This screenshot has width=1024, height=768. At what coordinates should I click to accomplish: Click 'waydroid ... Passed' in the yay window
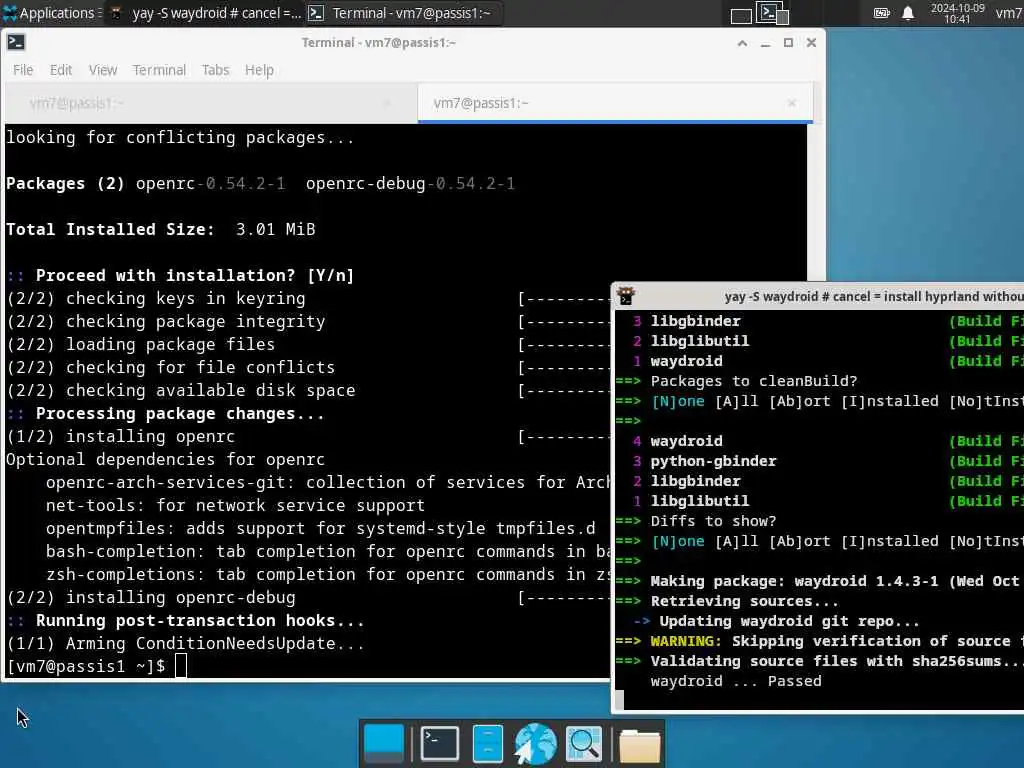point(736,681)
